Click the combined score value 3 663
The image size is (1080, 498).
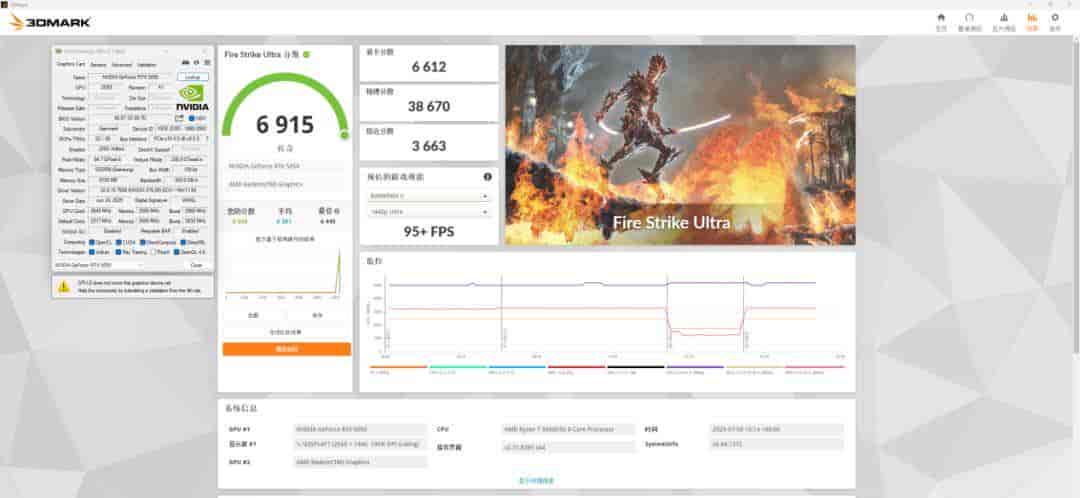click(x=429, y=145)
